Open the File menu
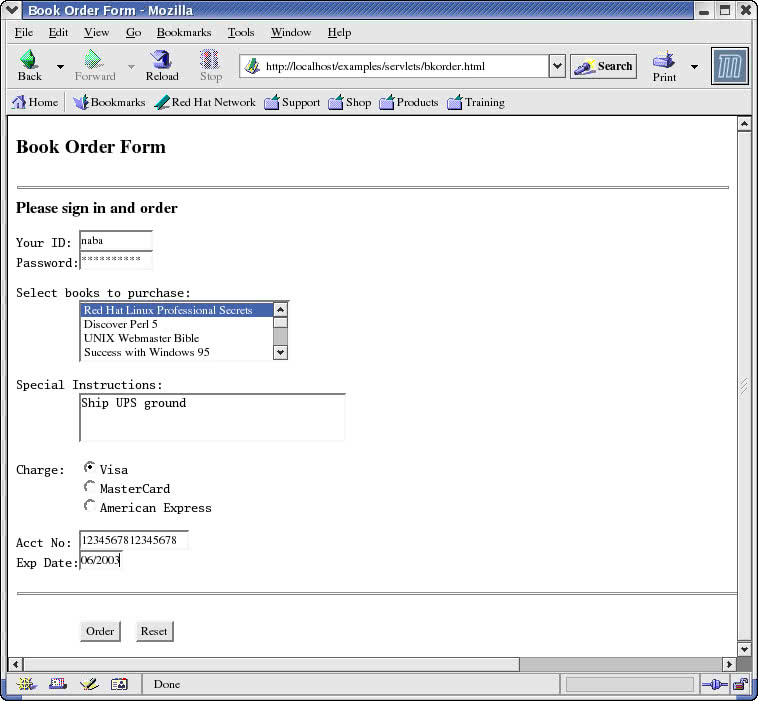The image size is (758, 701). [24, 32]
